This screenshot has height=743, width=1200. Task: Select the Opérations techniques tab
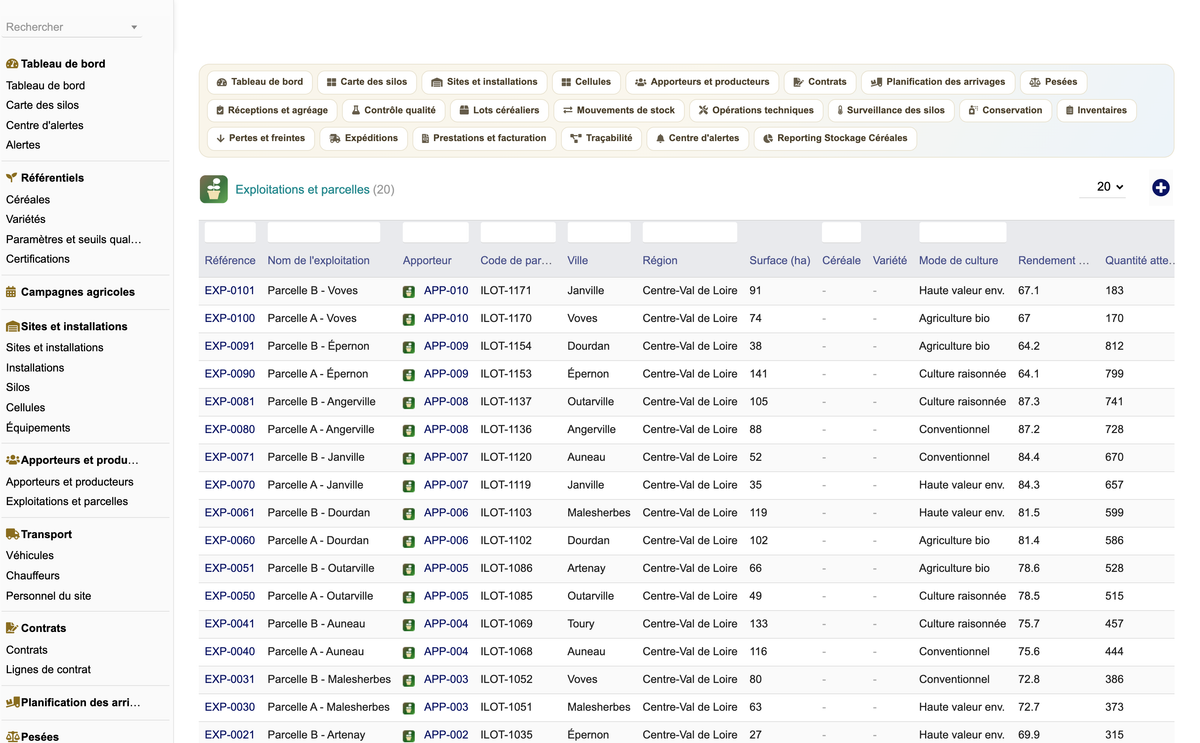click(757, 110)
